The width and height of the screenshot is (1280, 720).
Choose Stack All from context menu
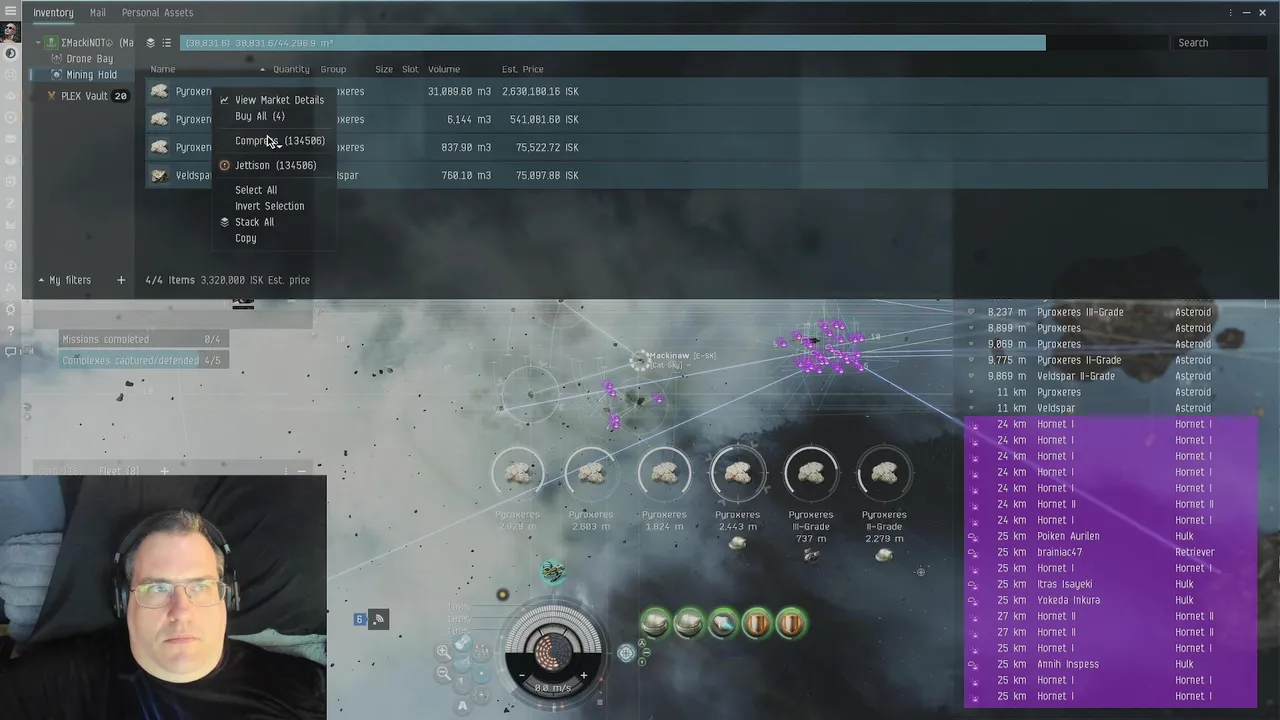[x=254, y=222]
